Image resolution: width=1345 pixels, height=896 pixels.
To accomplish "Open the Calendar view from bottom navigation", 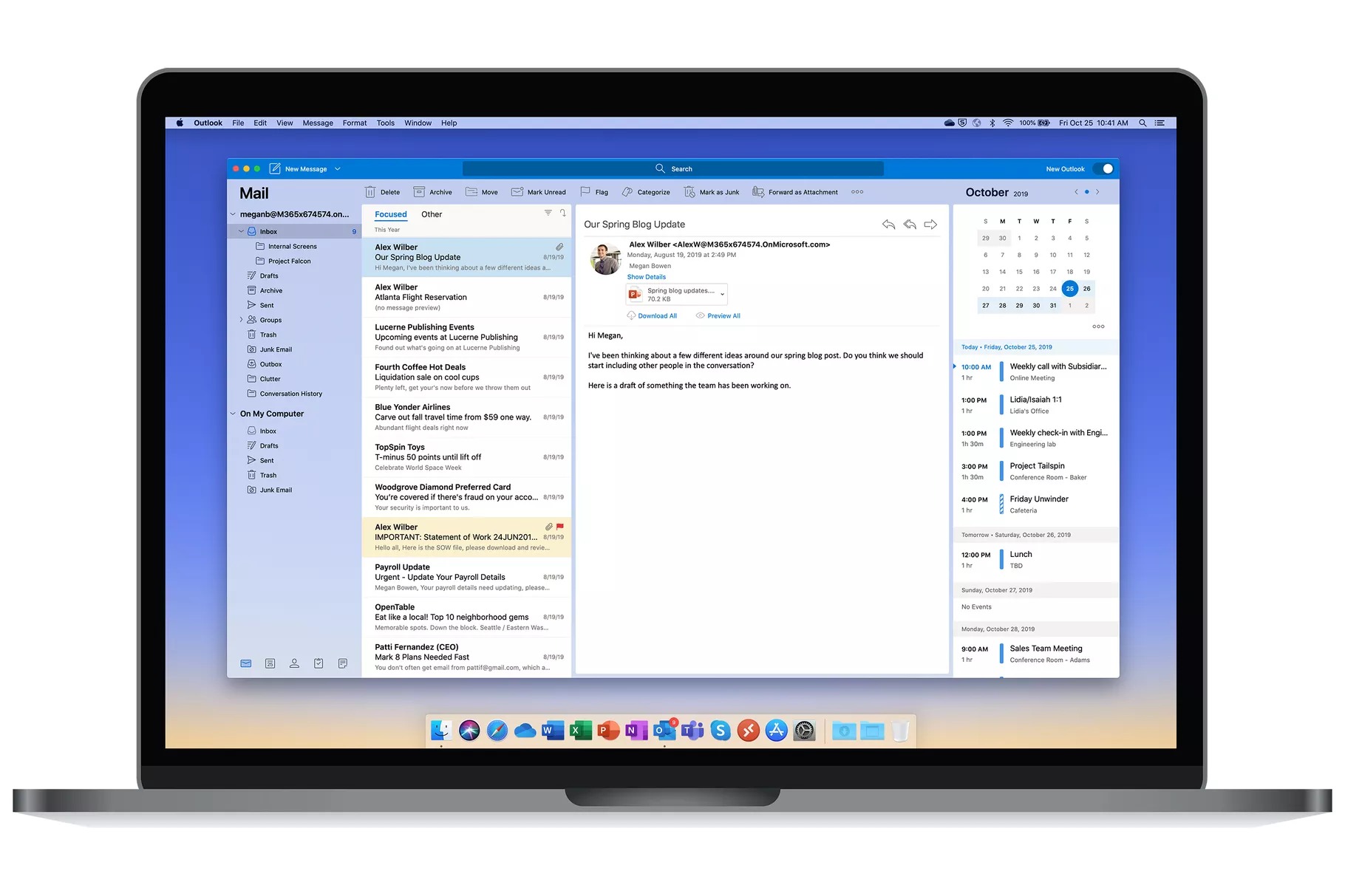I will [270, 663].
